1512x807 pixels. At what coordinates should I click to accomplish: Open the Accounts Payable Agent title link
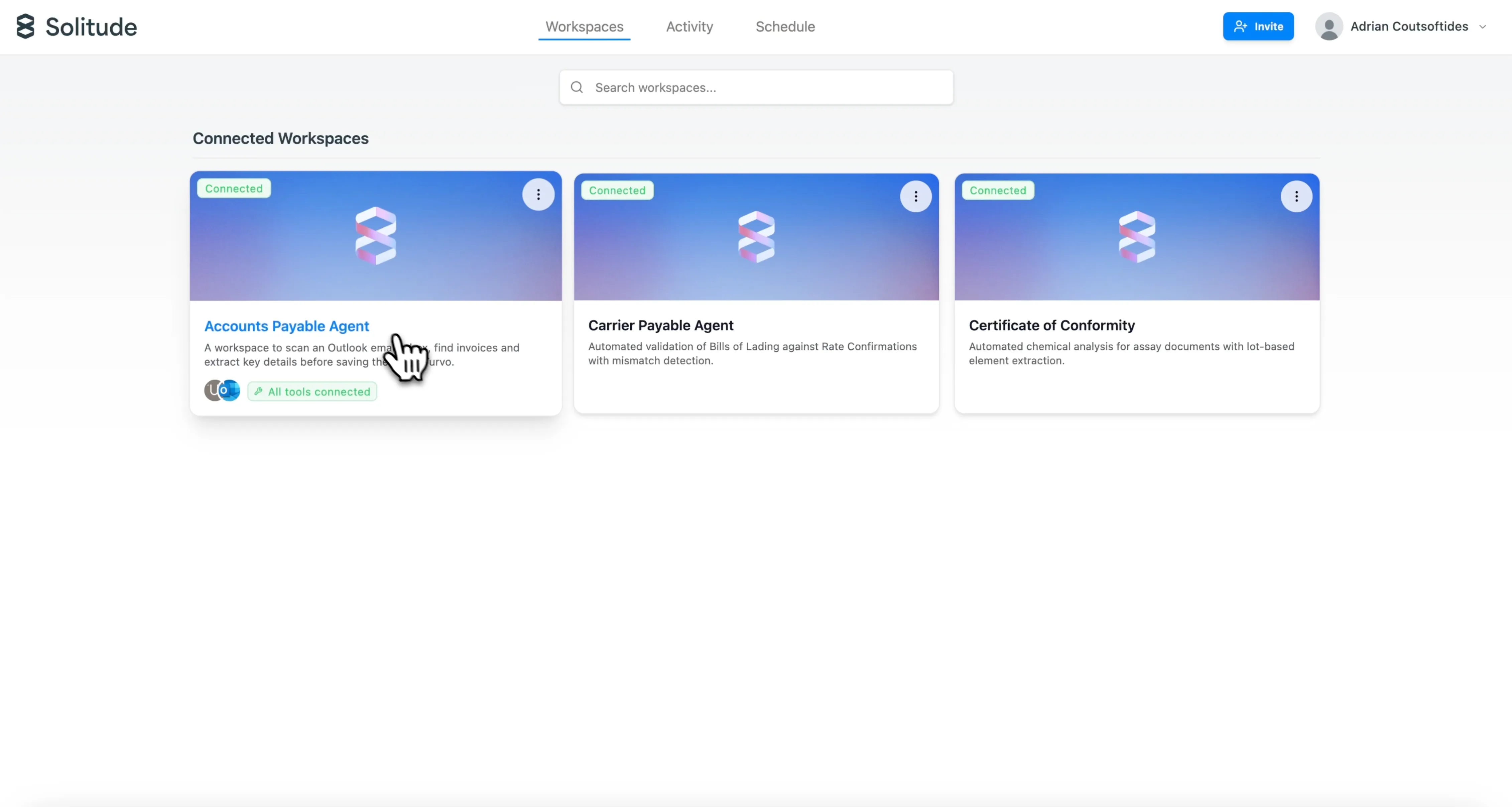point(286,326)
